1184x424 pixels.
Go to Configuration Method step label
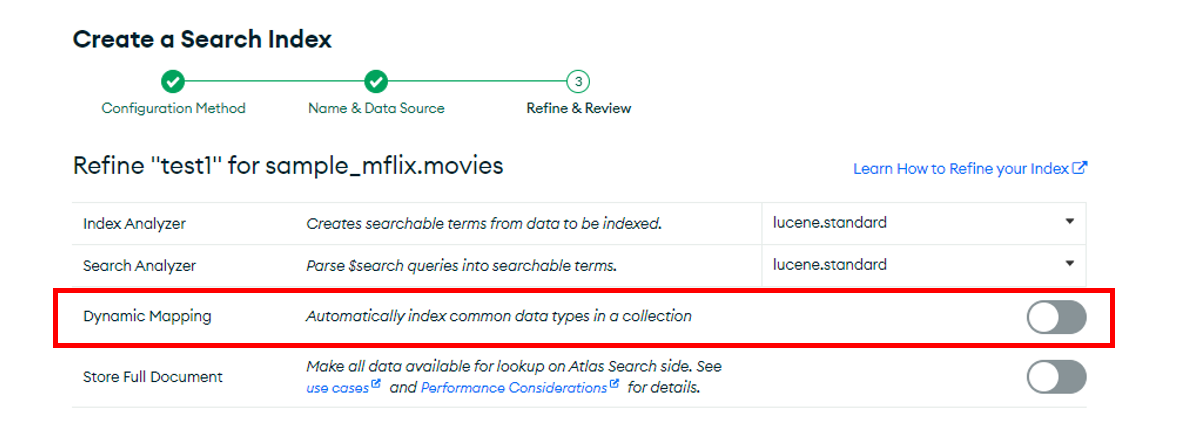(174, 108)
